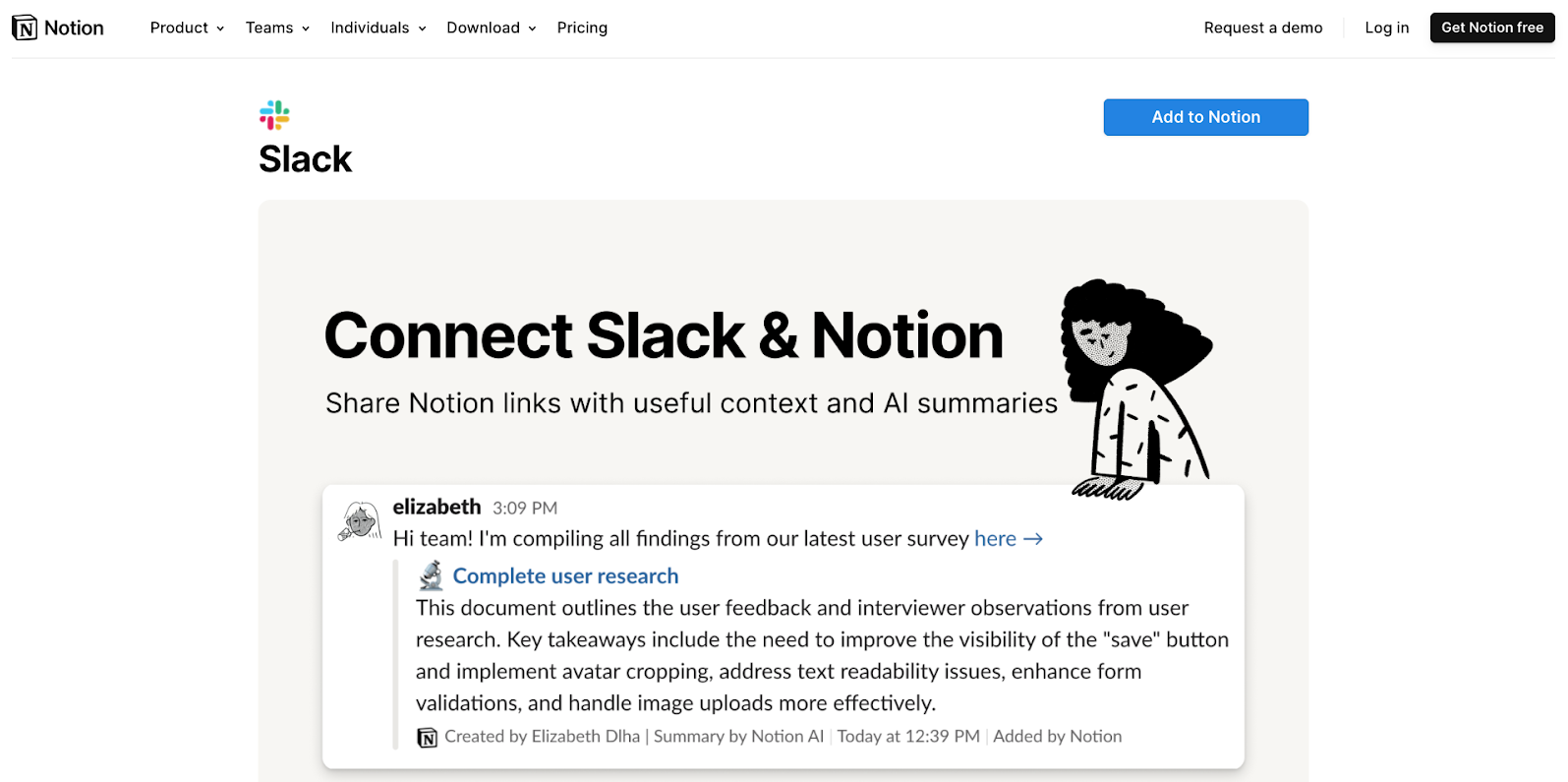This screenshot has width=1568, height=782.
Task: Click the Notion logo icon
Action: pyautogui.click(x=25, y=28)
